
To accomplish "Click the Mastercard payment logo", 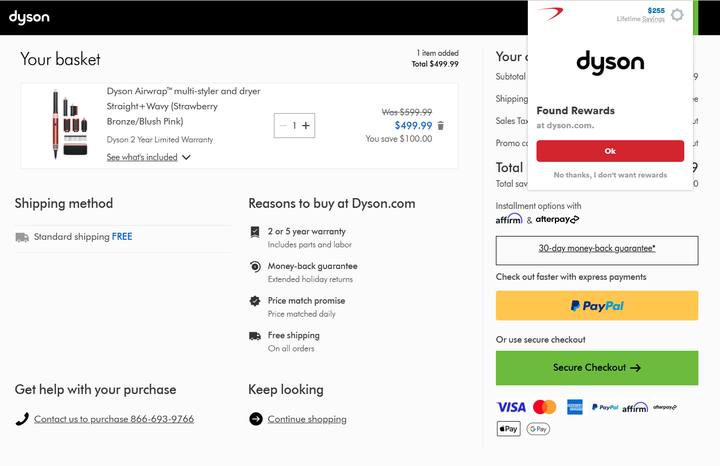I will pos(545,407).
